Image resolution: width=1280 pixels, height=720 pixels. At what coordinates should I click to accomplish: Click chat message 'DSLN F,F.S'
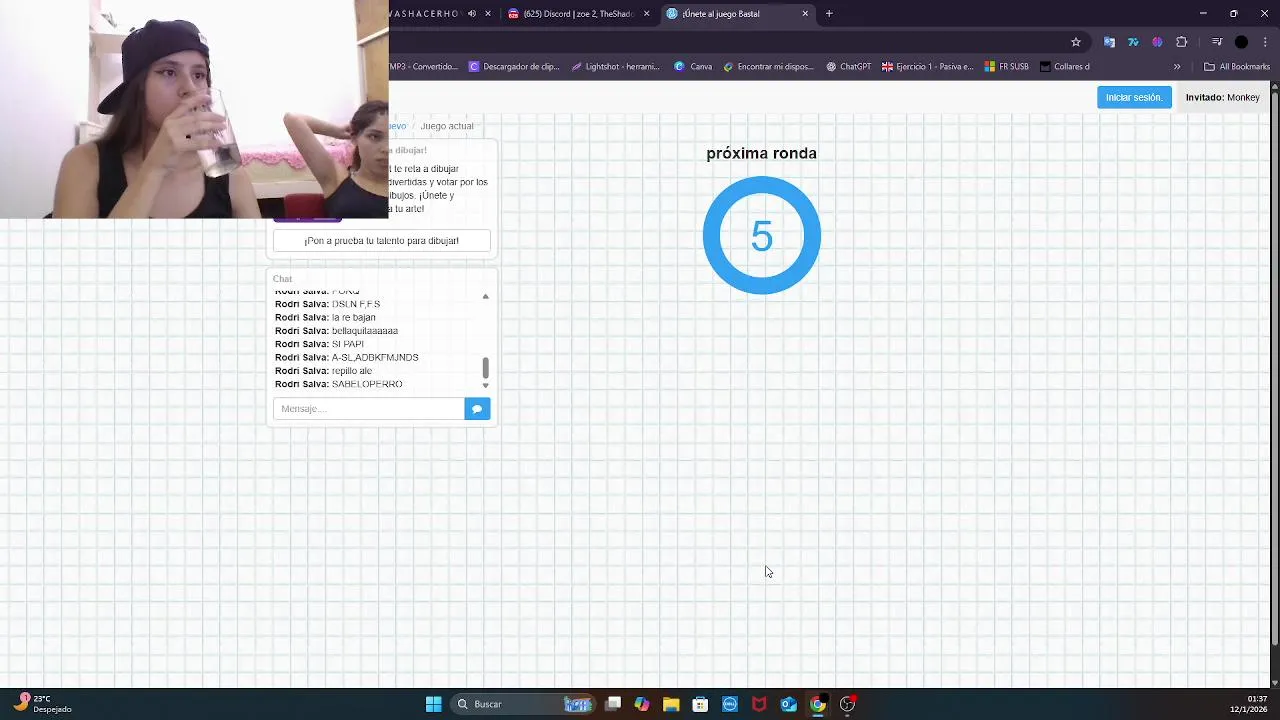(356, 304)
